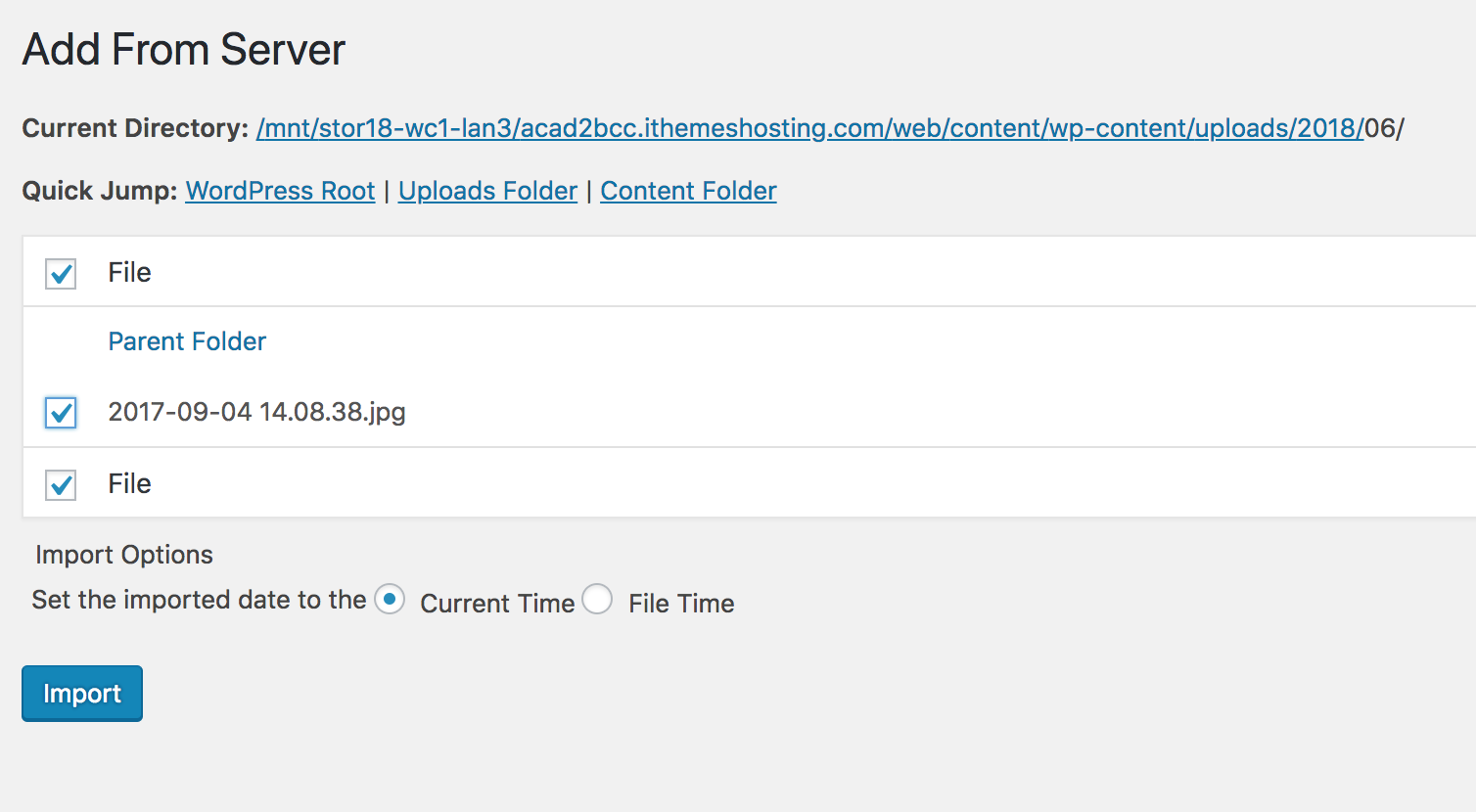Choose the File Time radio button
The height and width of the screenshot is (812, 1476).
597,599
